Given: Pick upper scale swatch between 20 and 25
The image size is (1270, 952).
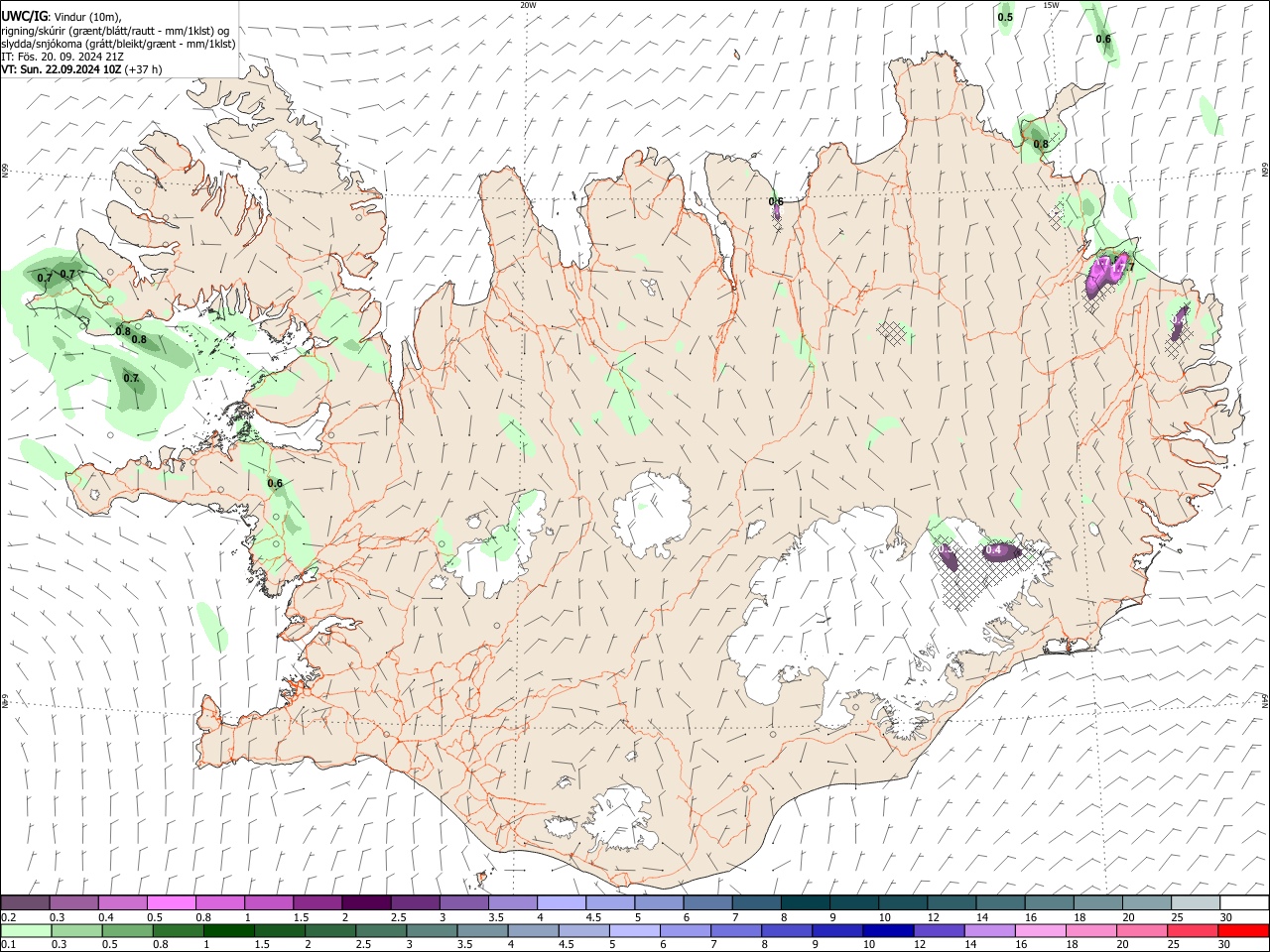Looking at the screenshot, I should [x=1147, y=902].
